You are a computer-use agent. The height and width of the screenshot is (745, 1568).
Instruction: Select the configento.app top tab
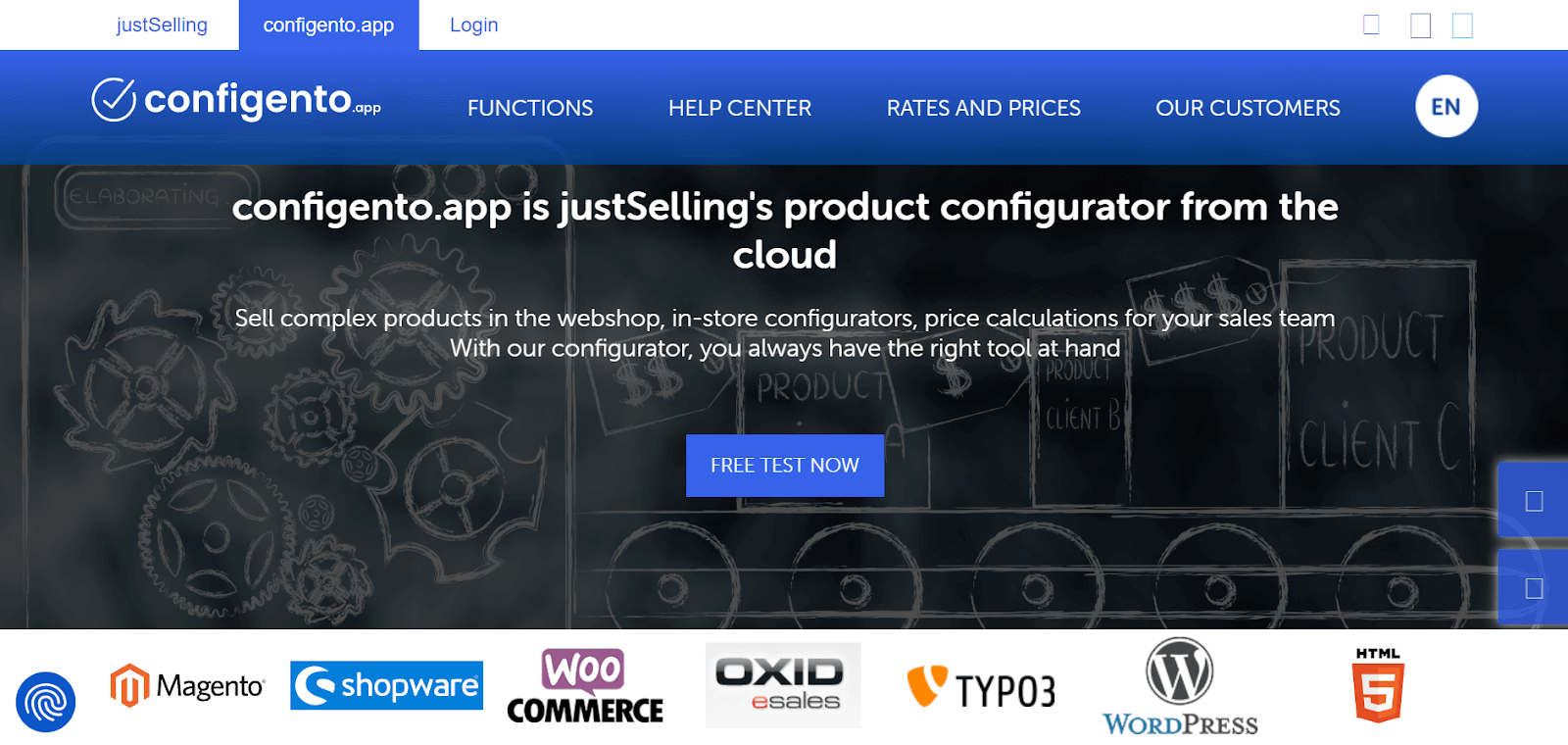pos(328,25)
